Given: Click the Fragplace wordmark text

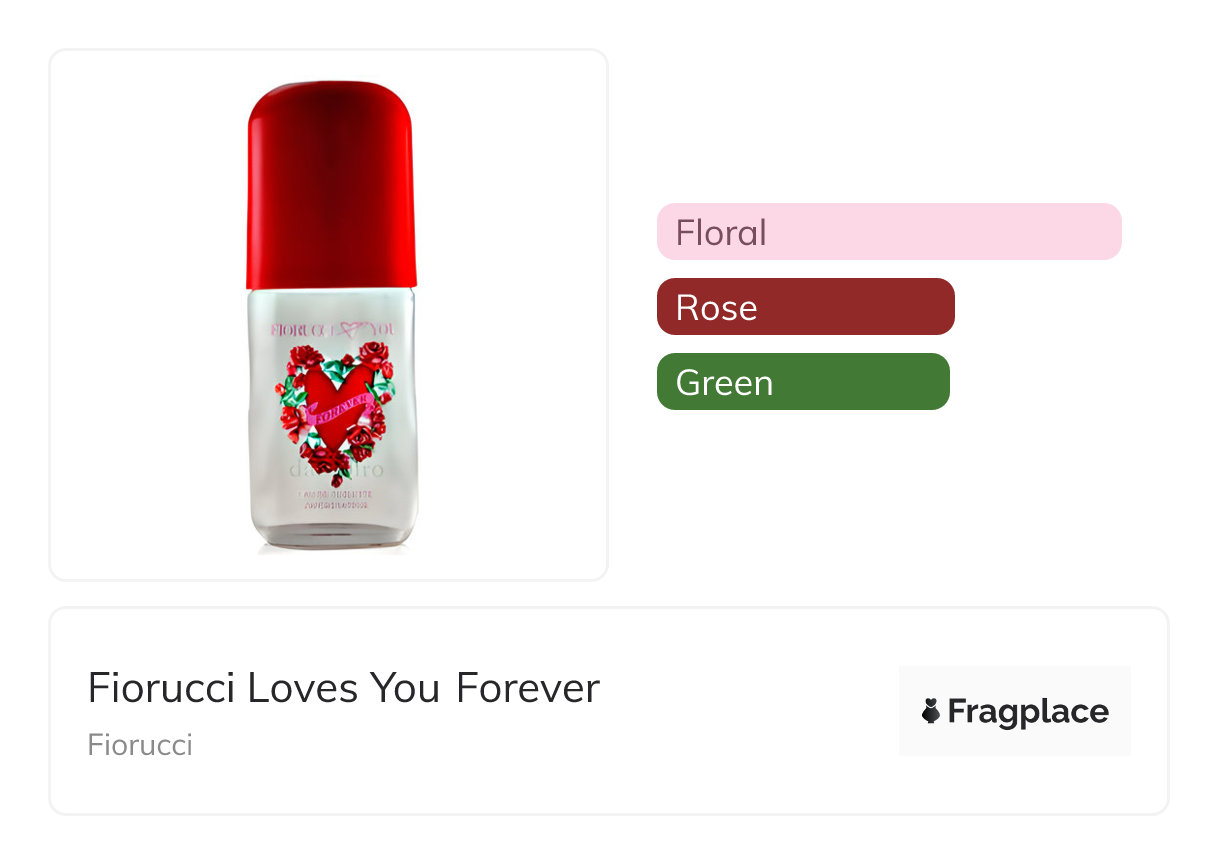Looking at the screenshot, I should click(x=1028, y=712).
